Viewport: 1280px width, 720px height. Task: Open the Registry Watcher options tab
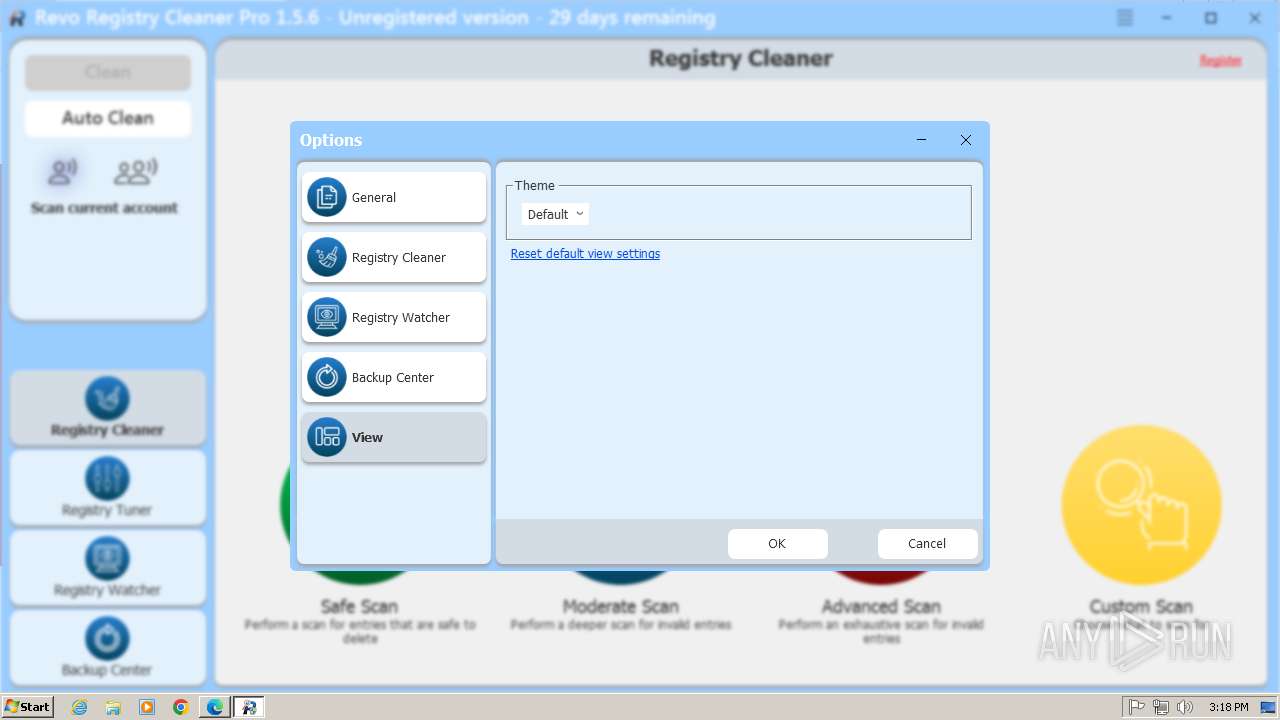394,317
